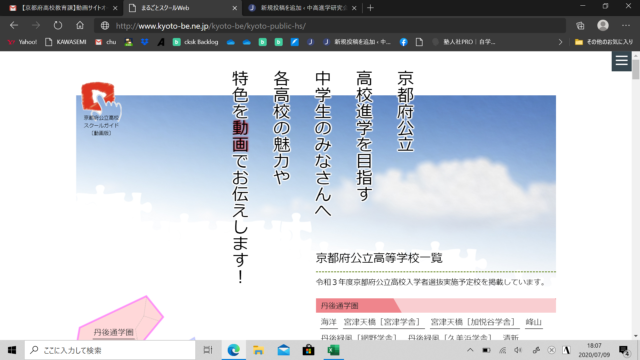Viewport: 640px width, 360px height.
Task: Open the network icon in system tray
Action: 502,350
